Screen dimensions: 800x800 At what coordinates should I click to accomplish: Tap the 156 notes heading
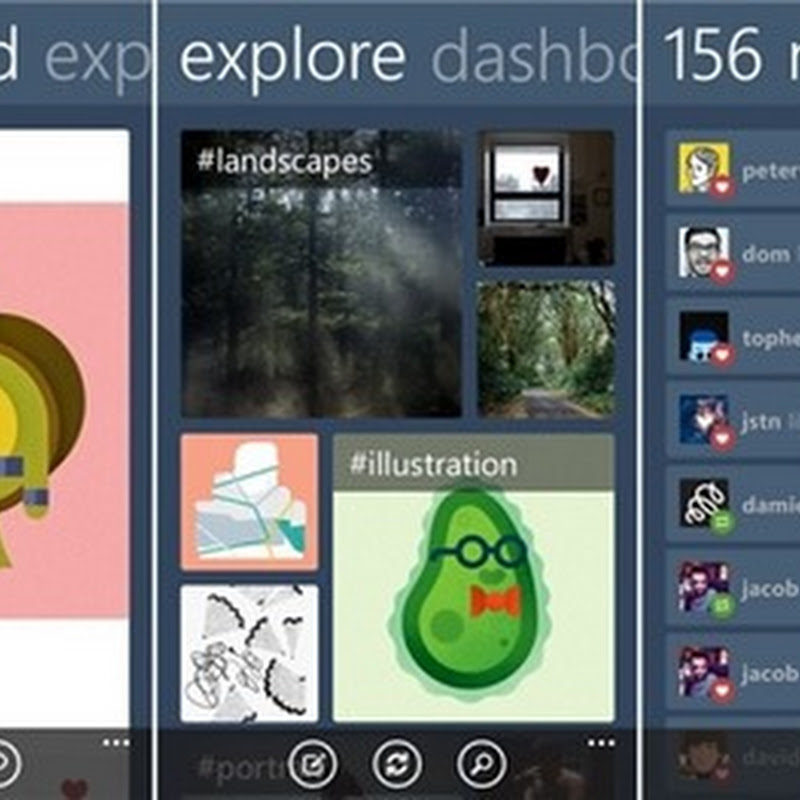tap(731, 55)
